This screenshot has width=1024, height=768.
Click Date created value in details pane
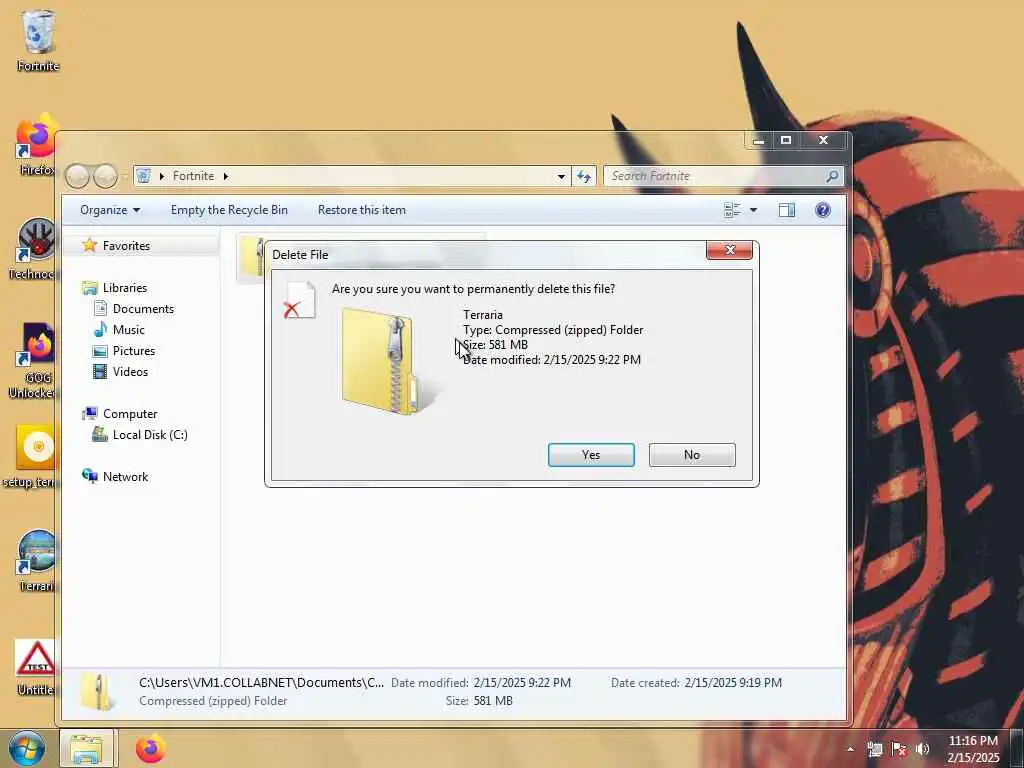point(733,682)
